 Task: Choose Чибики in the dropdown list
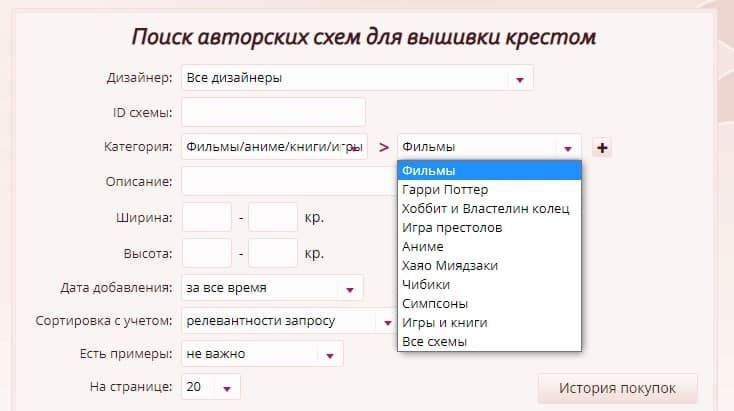click(x=425, y=284)
